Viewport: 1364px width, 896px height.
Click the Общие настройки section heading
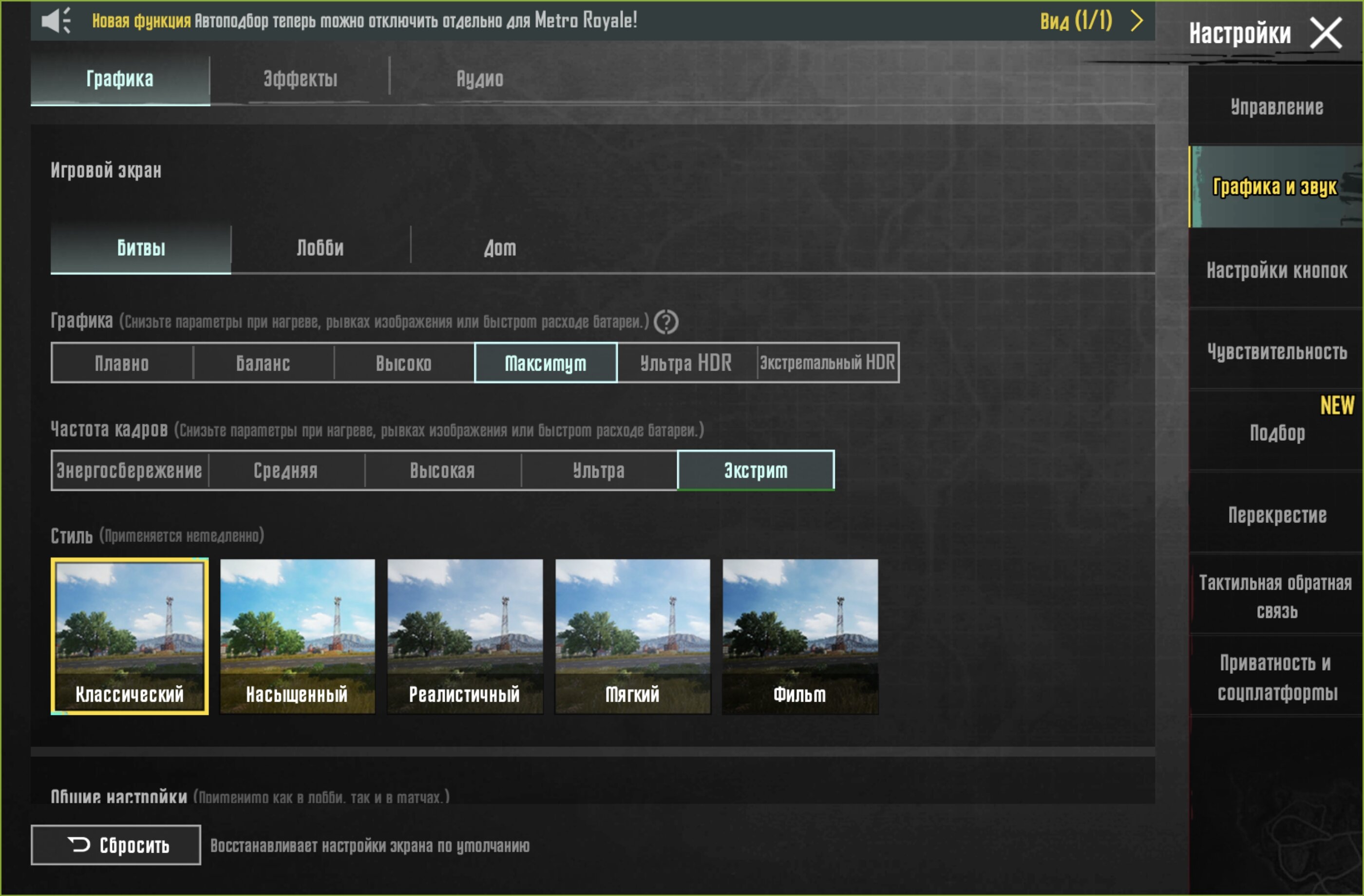[x=119, y=796]
